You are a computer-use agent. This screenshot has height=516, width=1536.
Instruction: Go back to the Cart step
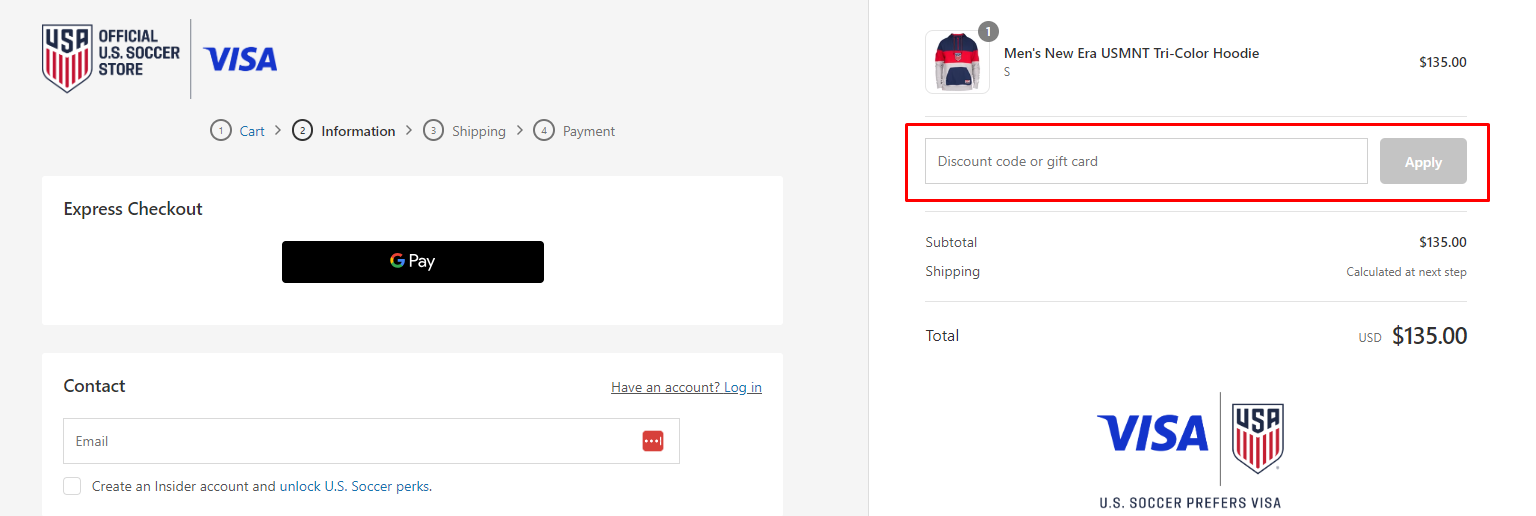pos(252,131)
